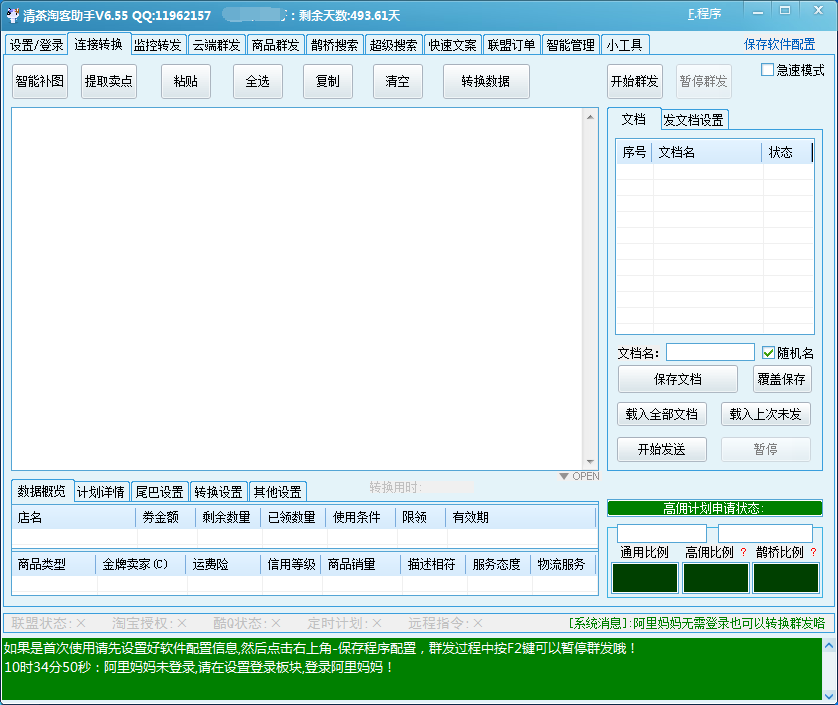This screenshot has width=838, height=705.
Task: Click the 保存软件配置 link
Action: pos(779,44)
